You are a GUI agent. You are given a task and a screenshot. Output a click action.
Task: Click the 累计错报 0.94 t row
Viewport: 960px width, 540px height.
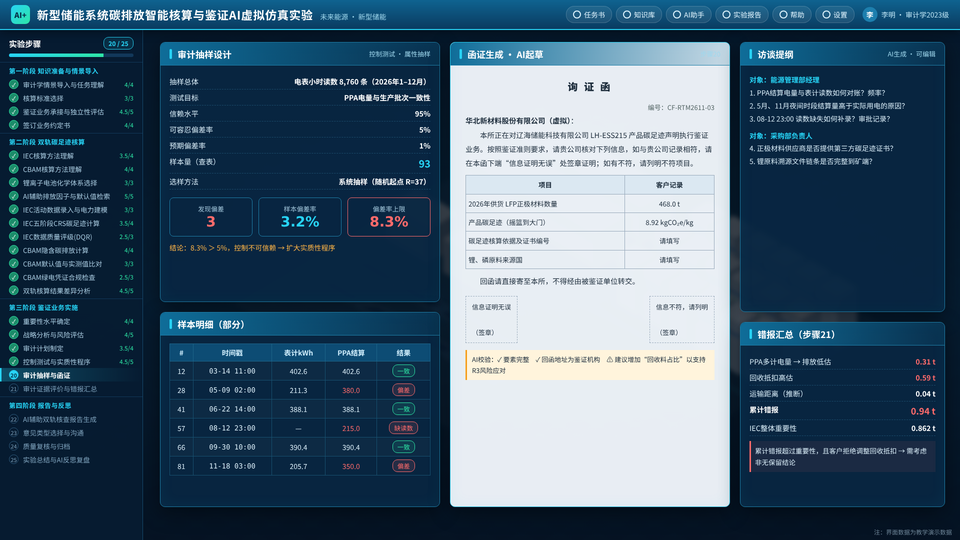(842, 411)
